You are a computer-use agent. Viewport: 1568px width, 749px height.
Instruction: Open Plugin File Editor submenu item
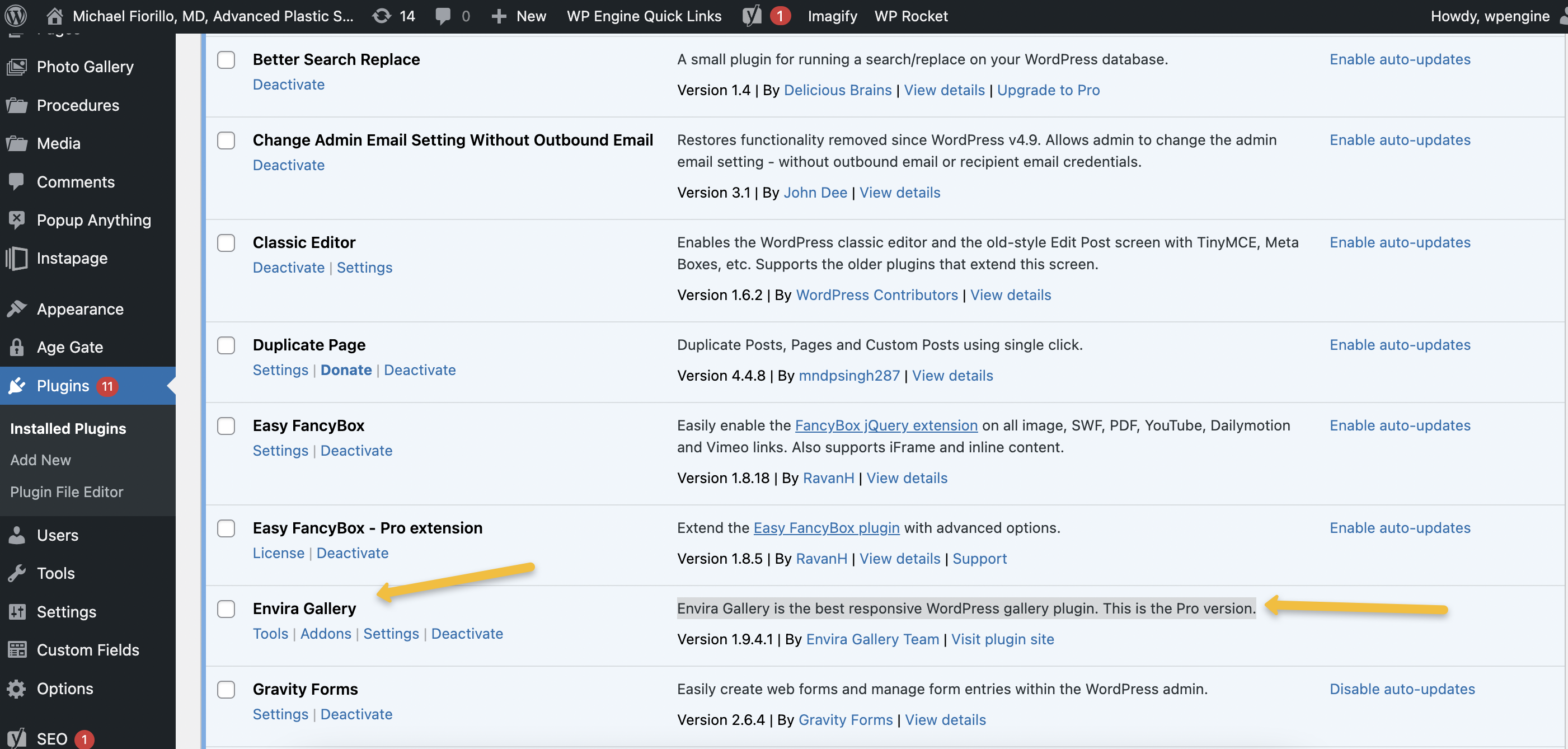pyautogui.click(x=67, y=491)
